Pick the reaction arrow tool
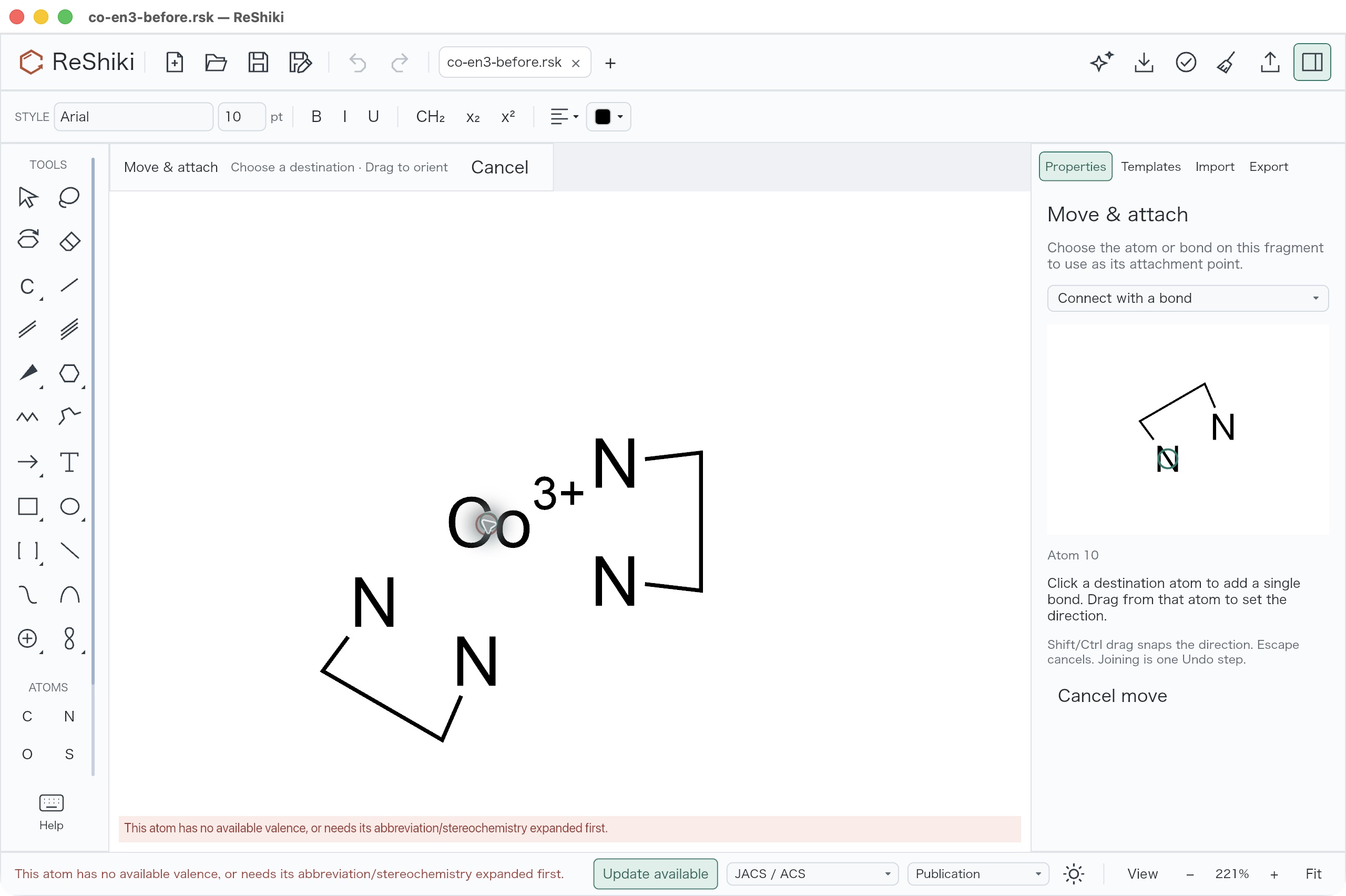This screenshot has width=1346, height=896. pos(27,462)
